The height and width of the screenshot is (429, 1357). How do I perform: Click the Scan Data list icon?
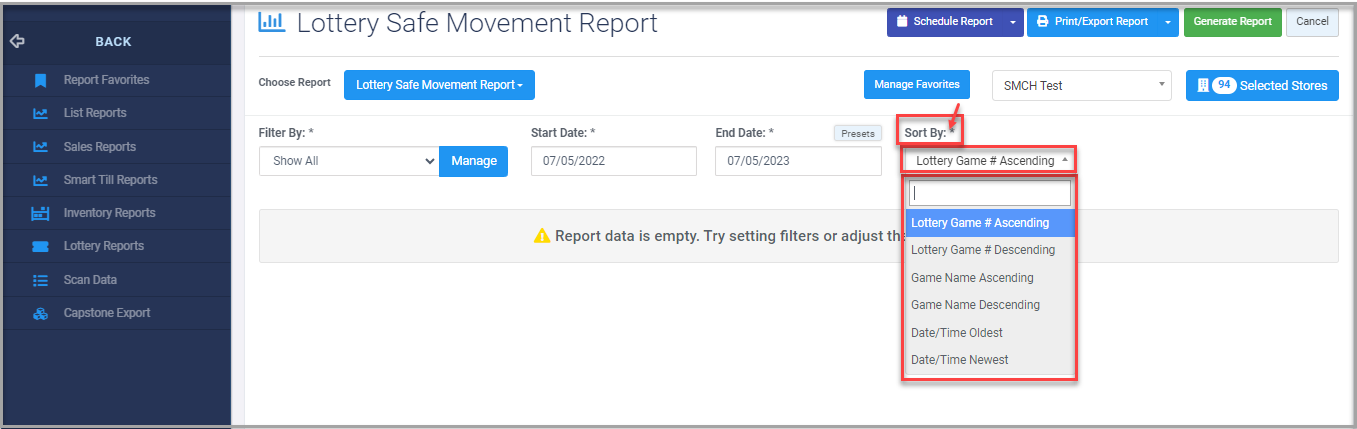[x=40, y=280]
